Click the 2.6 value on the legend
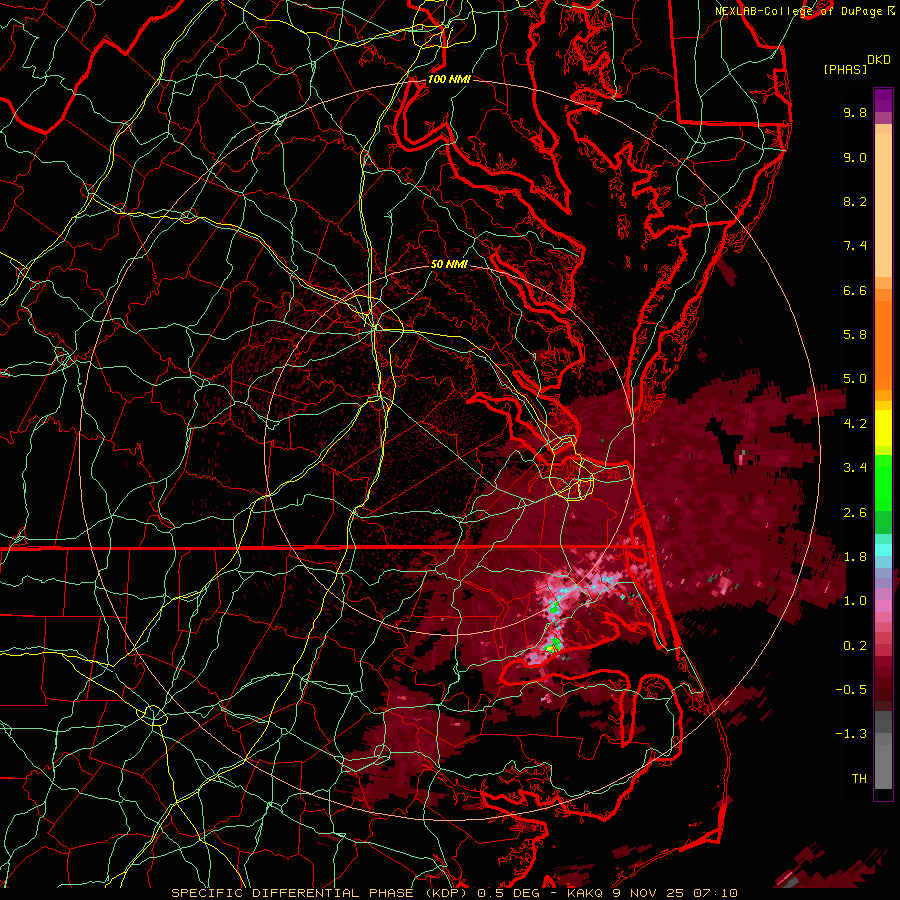Screen dimensions: 900x900 click(855, 513)
